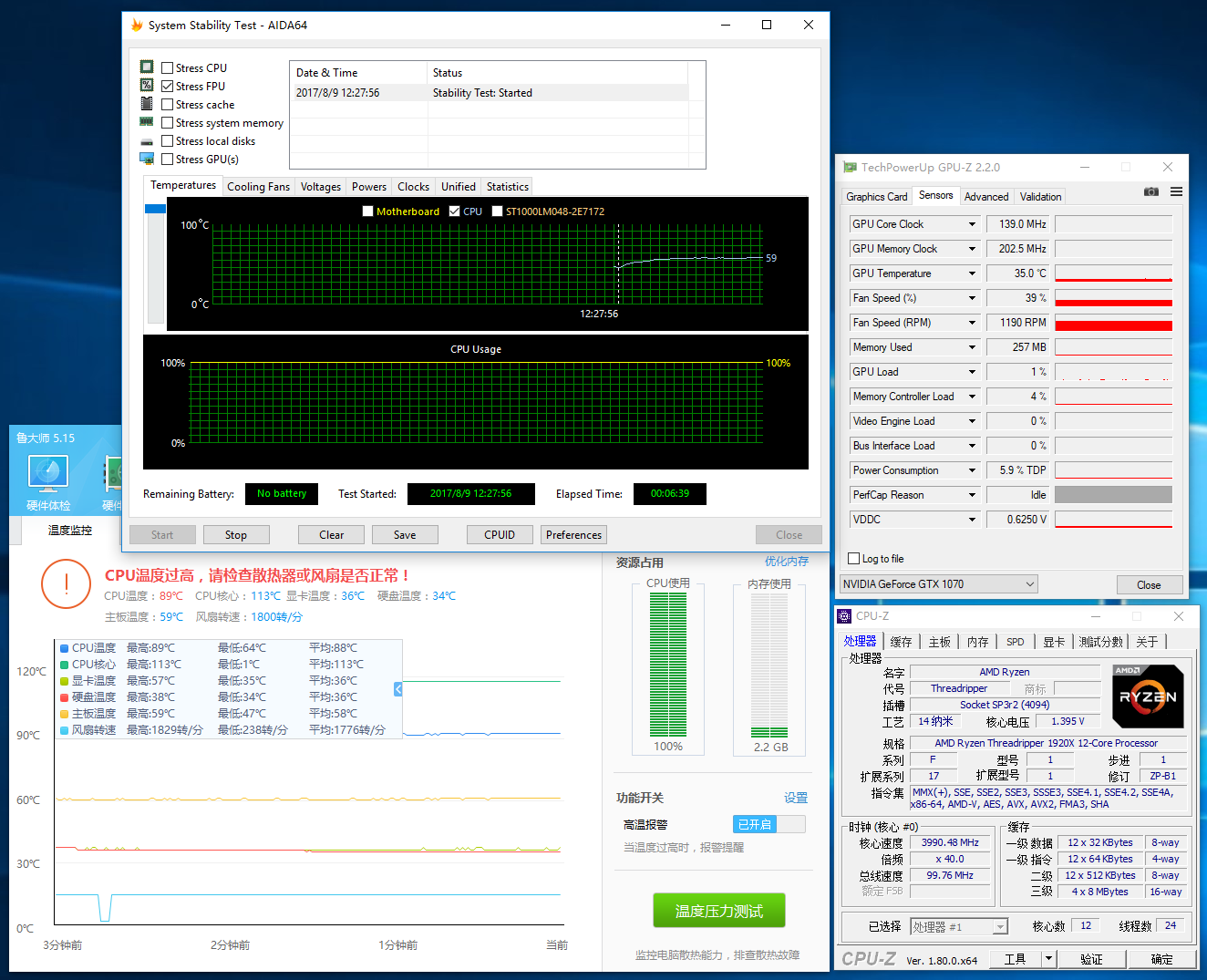The width and height of the screenshot is (1207, 980).
Task: Switch to Powers tab in AIDA64
Action: pos(369,187)
